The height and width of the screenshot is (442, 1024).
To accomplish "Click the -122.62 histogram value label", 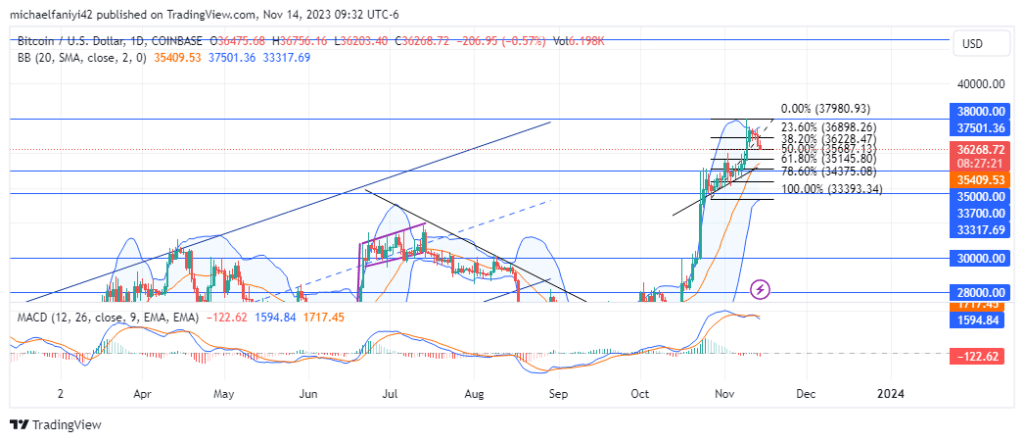I will pyautogui.click(x=979, y=356).
